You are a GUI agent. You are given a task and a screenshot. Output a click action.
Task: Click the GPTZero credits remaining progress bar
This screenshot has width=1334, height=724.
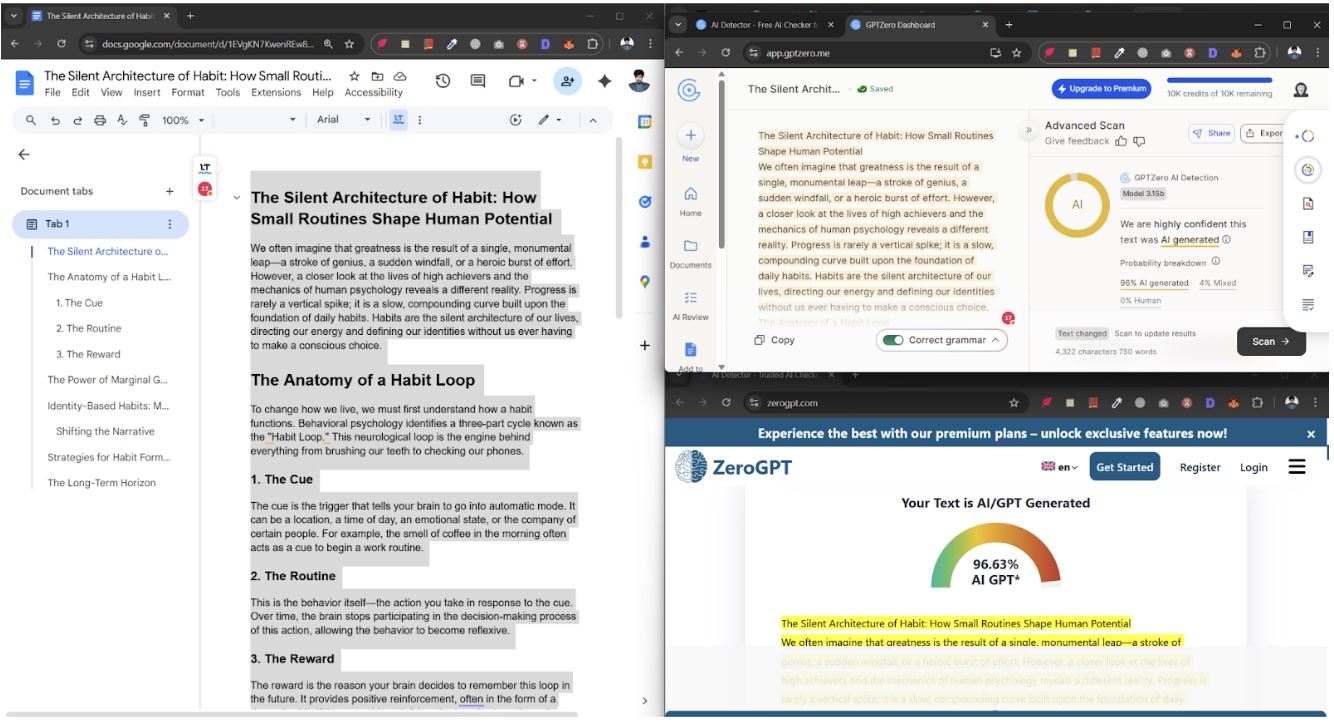click(1219, 80)
